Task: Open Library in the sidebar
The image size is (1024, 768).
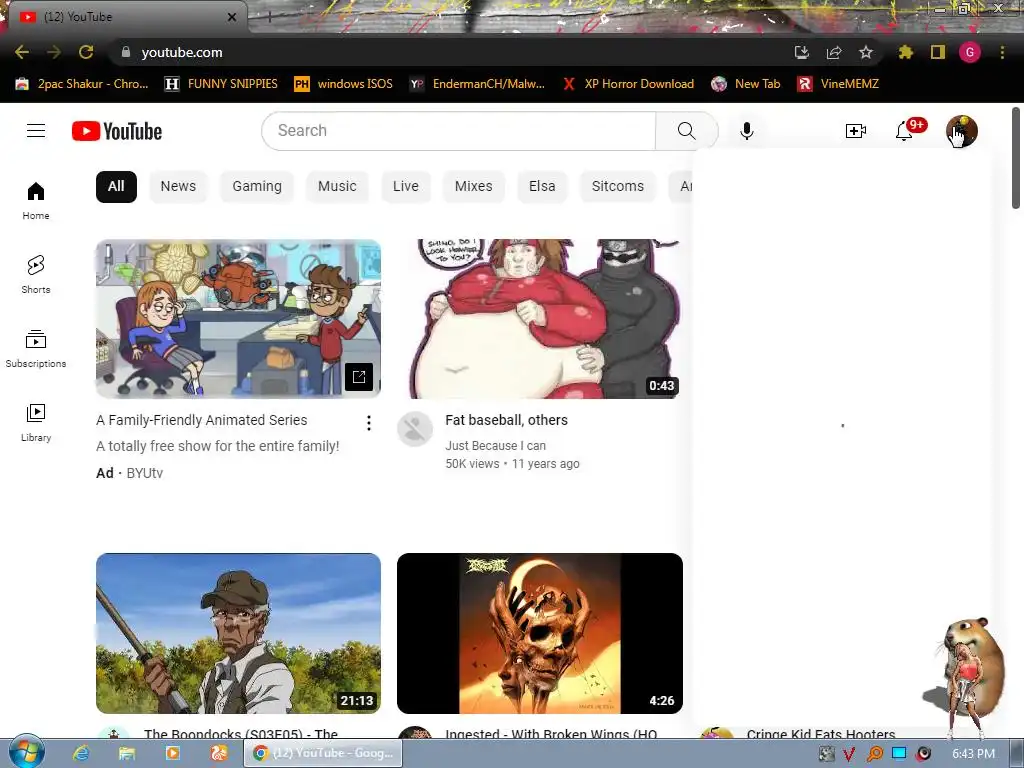Action: click(36, 423)
